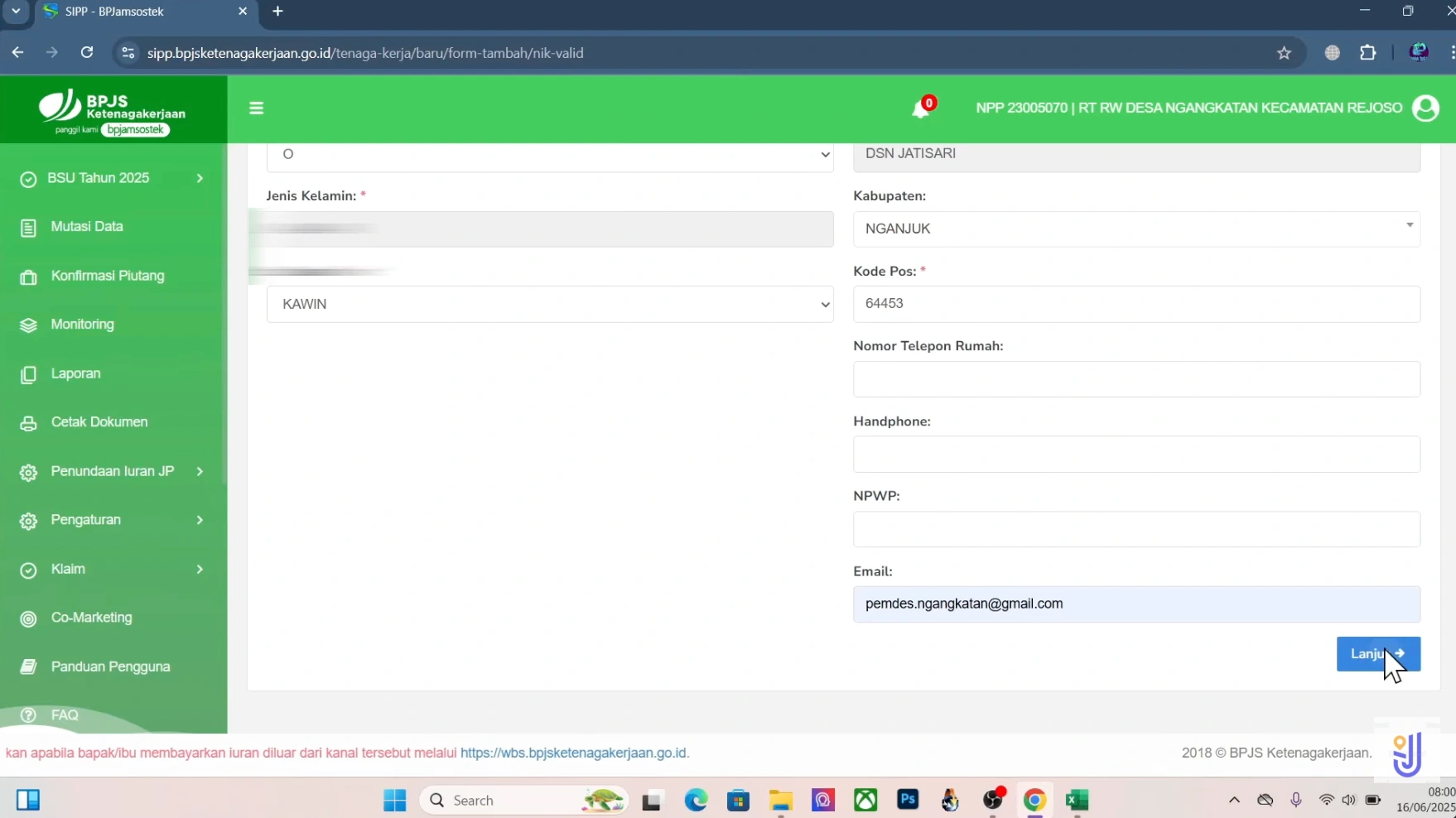This screenshot has width=1456, height=818.
Task: Click the NPWP input field
Action: 1135,529
